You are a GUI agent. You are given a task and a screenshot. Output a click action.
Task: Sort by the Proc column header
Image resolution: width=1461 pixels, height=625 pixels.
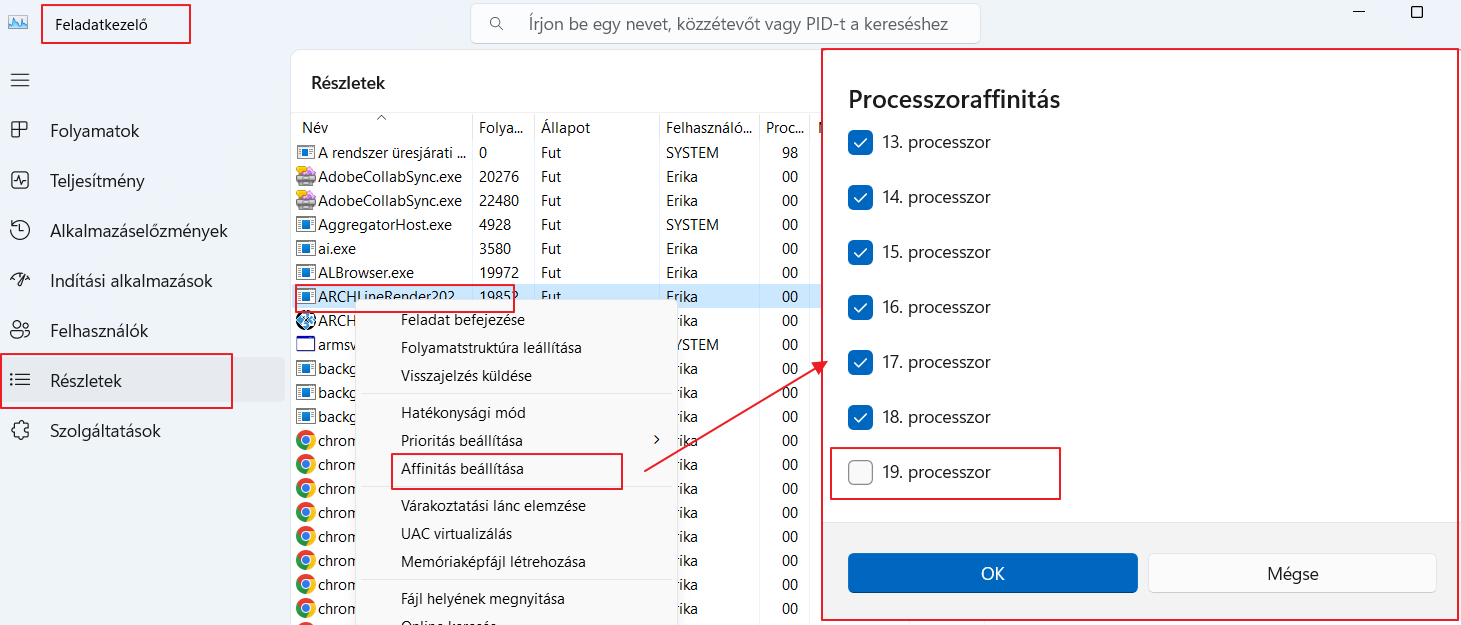point(785,128)
